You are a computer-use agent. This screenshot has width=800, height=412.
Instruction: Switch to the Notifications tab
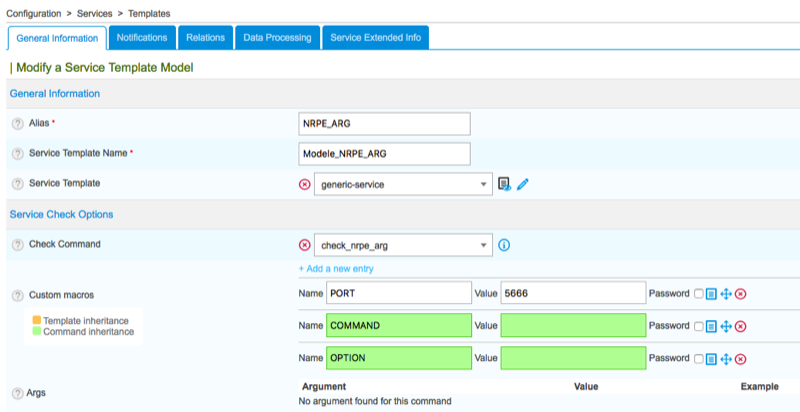(x=141, y=38)
